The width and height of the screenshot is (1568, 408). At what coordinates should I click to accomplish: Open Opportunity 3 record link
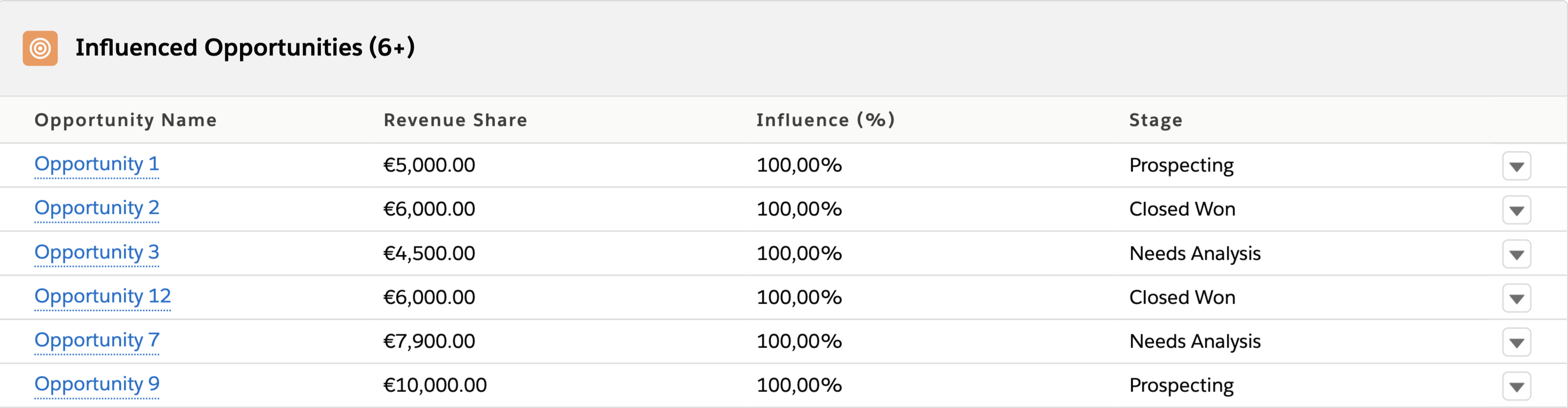pos(97,252)
